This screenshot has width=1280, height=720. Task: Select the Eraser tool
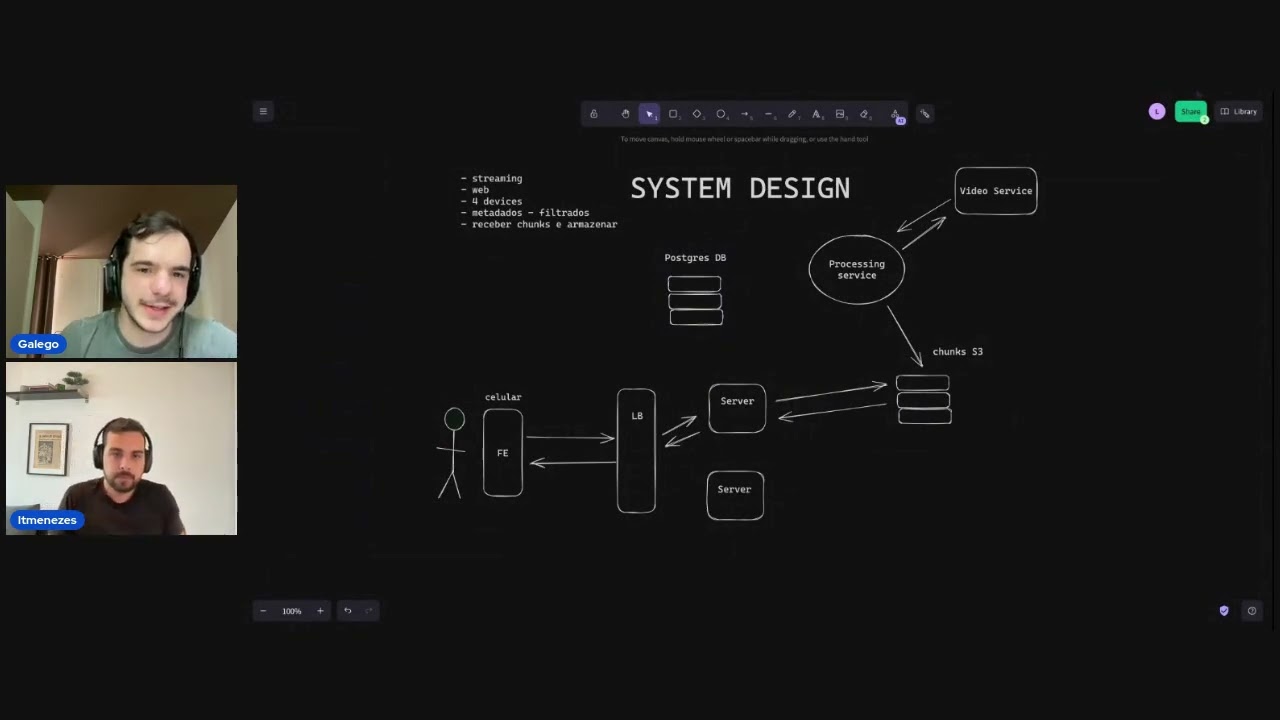pos(865,114)
